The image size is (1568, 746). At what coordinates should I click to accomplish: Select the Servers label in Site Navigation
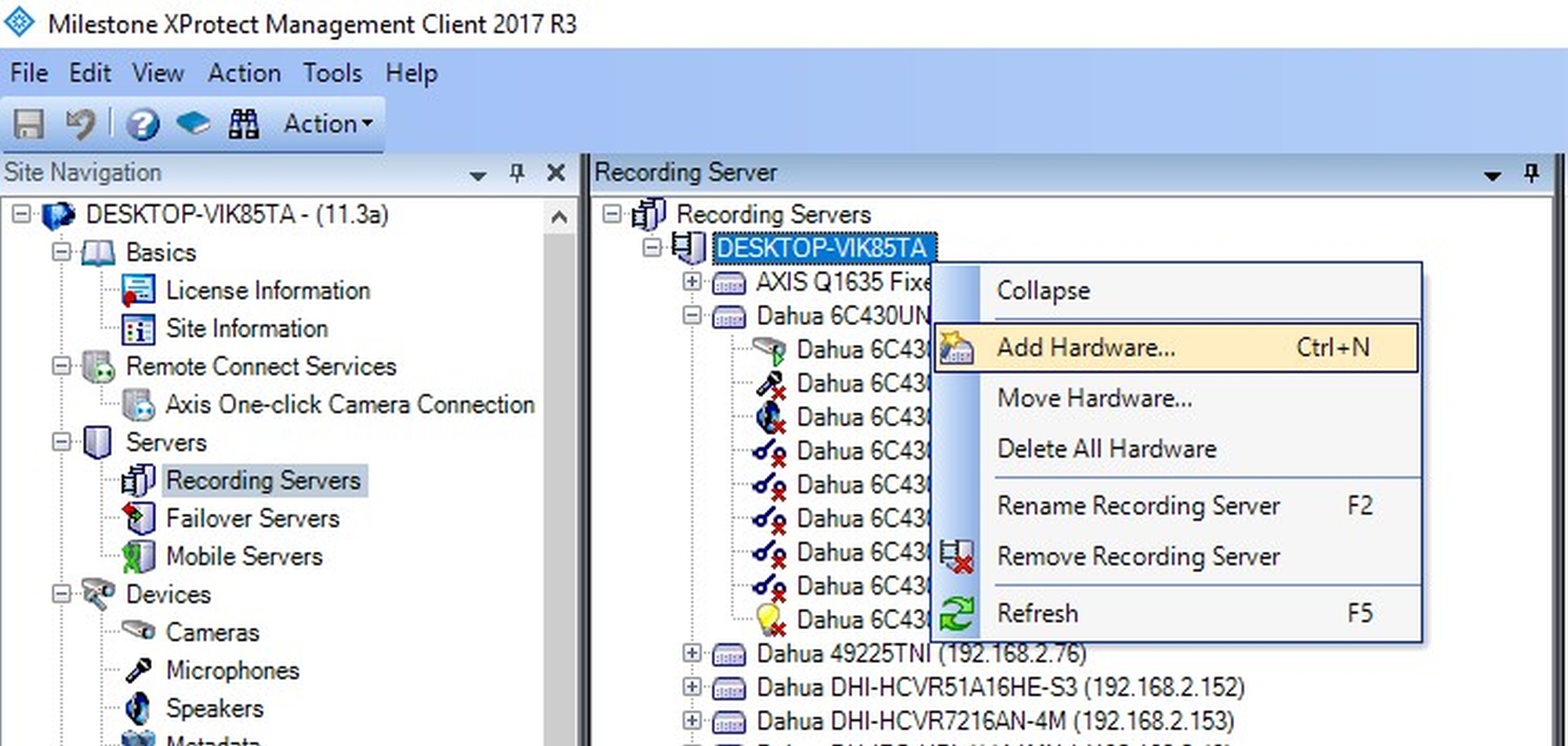point(166,442)
